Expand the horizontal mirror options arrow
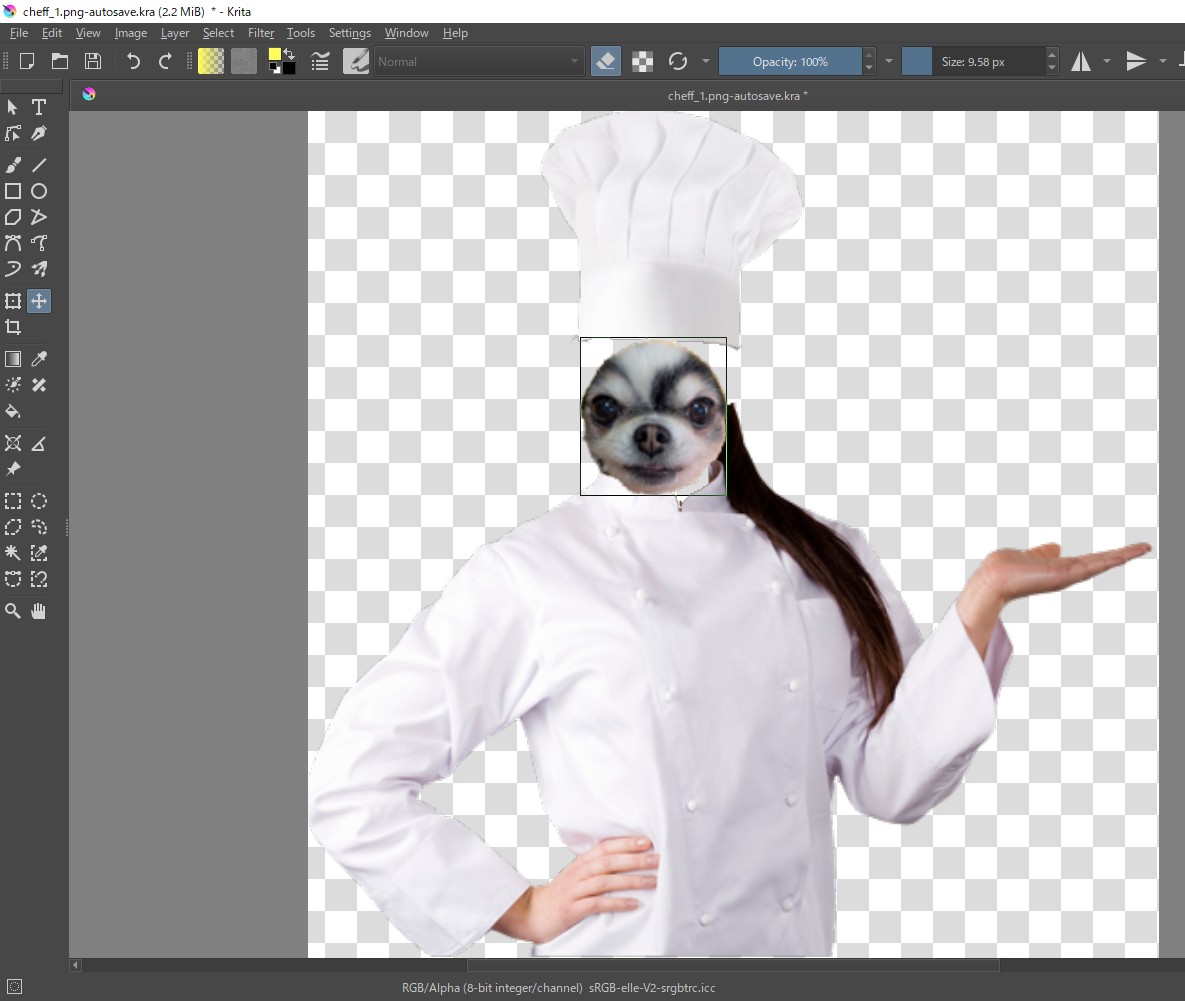 [1106, 62]
